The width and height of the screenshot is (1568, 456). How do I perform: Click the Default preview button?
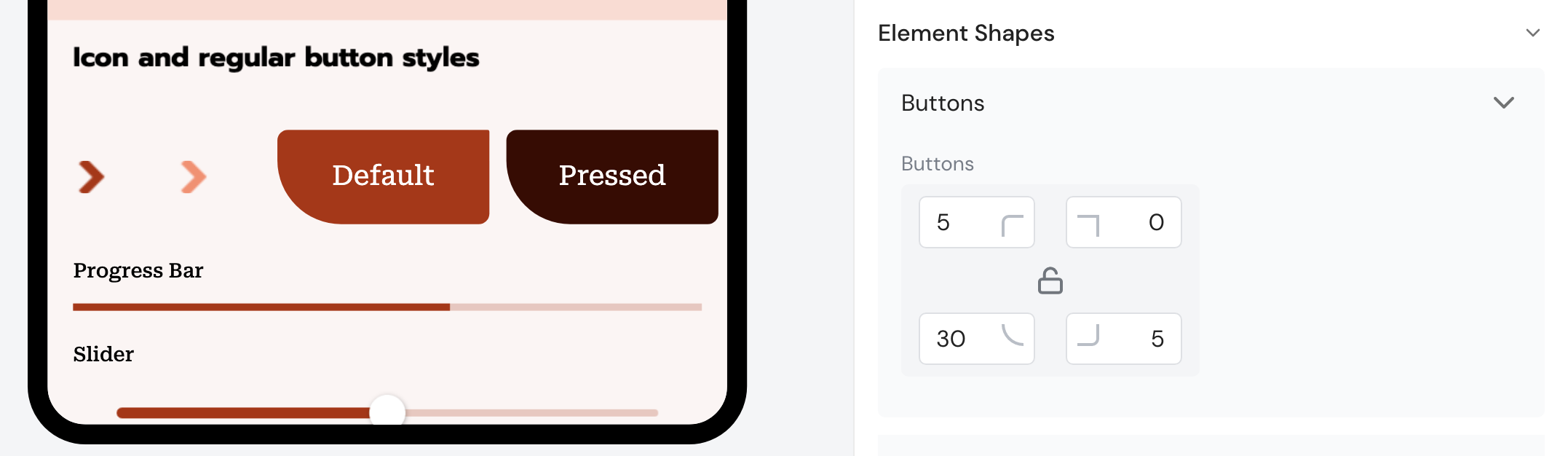pyautogui.click(x=383, y=176)
